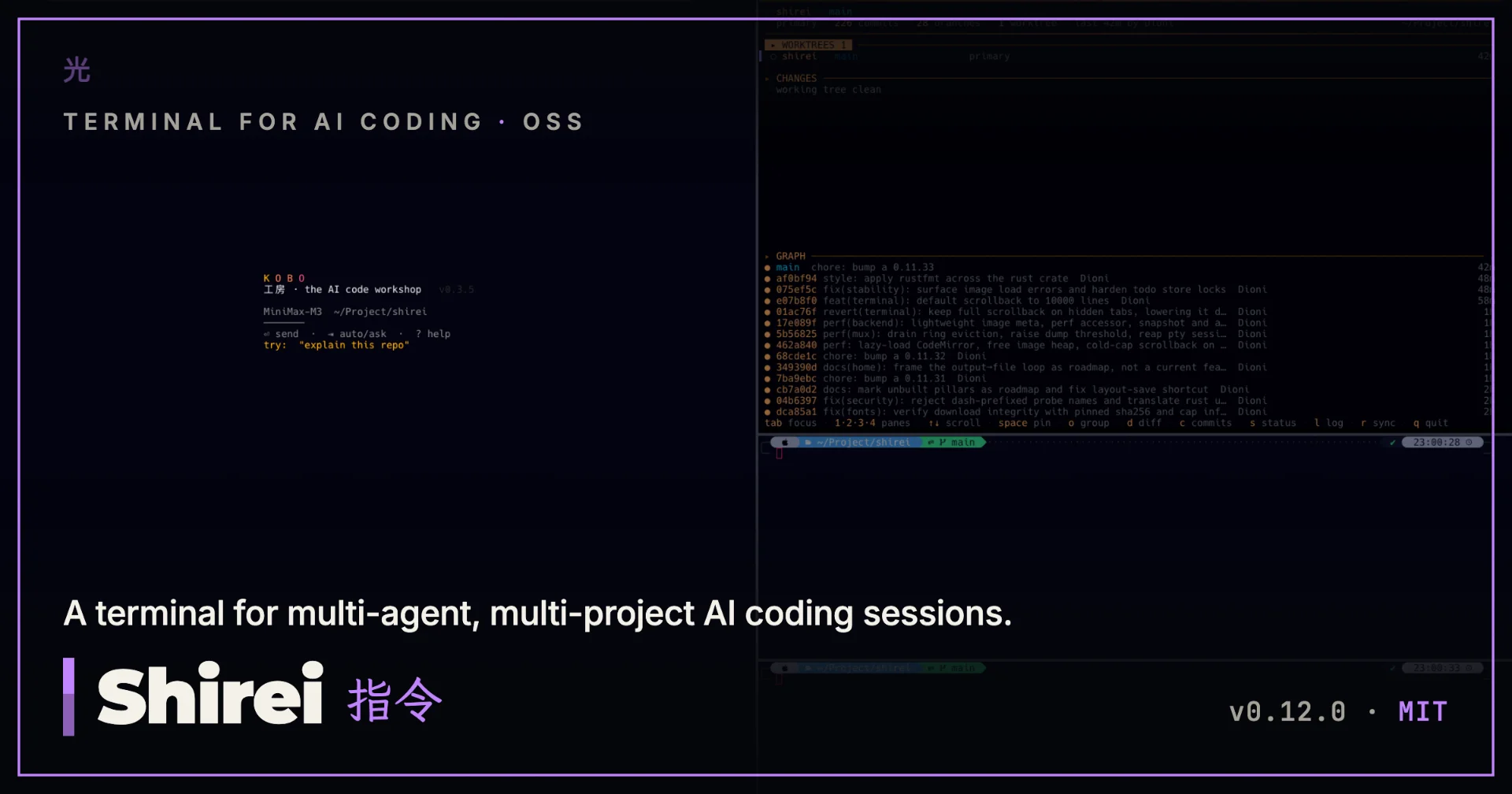The height and width of the screenshot is (794, 1512).
Task: Click the 'explain this repo' suggestion
Action: (354, 345)
